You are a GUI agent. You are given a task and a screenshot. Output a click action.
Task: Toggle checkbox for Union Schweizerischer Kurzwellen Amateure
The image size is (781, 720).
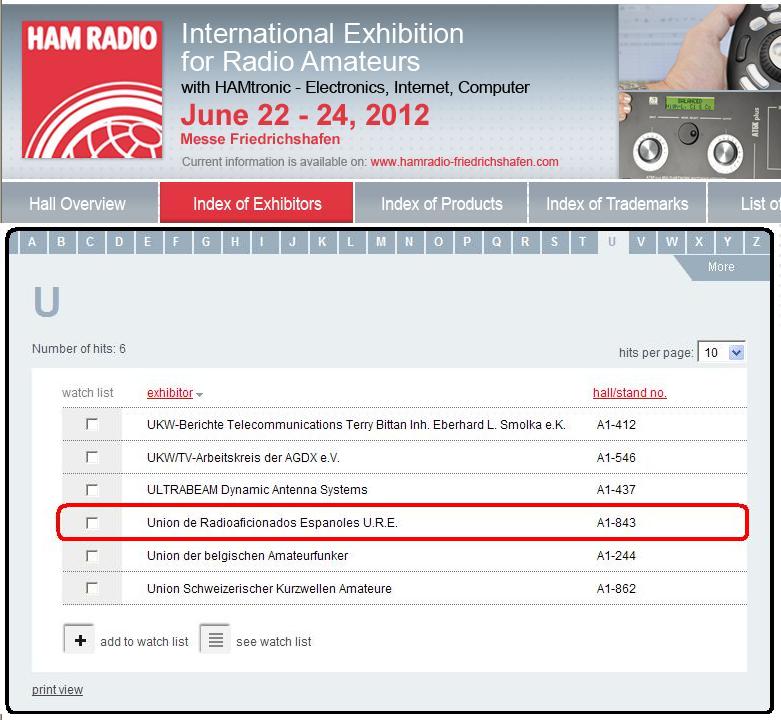coord(92,589)
